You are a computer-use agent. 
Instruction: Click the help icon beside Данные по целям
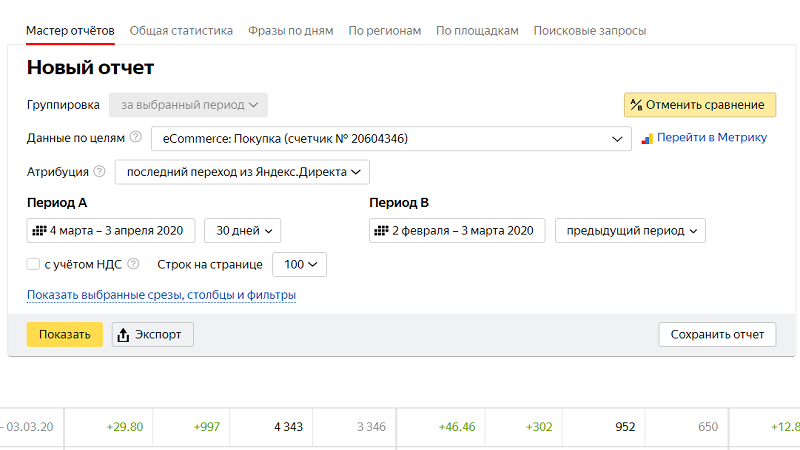click(136, 137)
